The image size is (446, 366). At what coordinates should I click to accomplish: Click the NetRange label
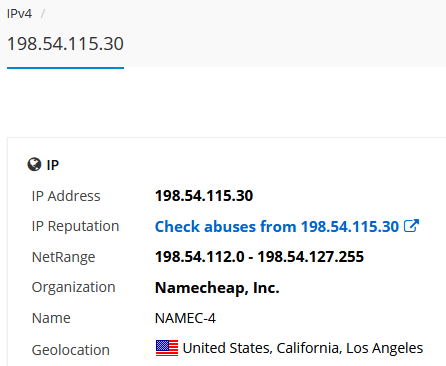[63, 257]
